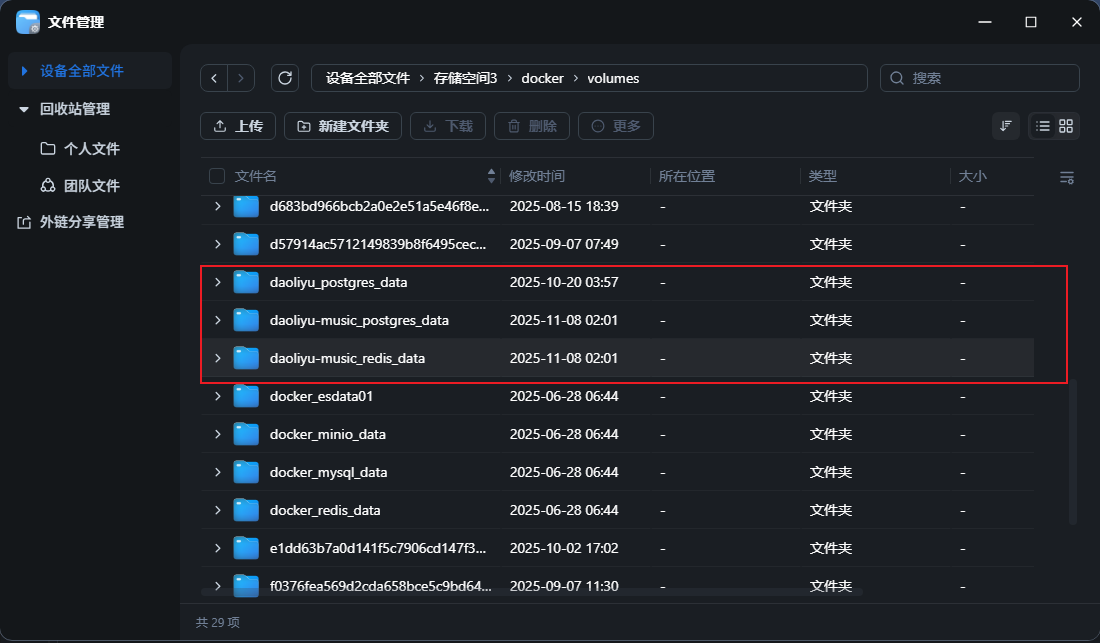The height and width of the screenshot is (643, 1100).
Task: Click the vertical scrollbar thumb
Action: (x=1073, y=452)
